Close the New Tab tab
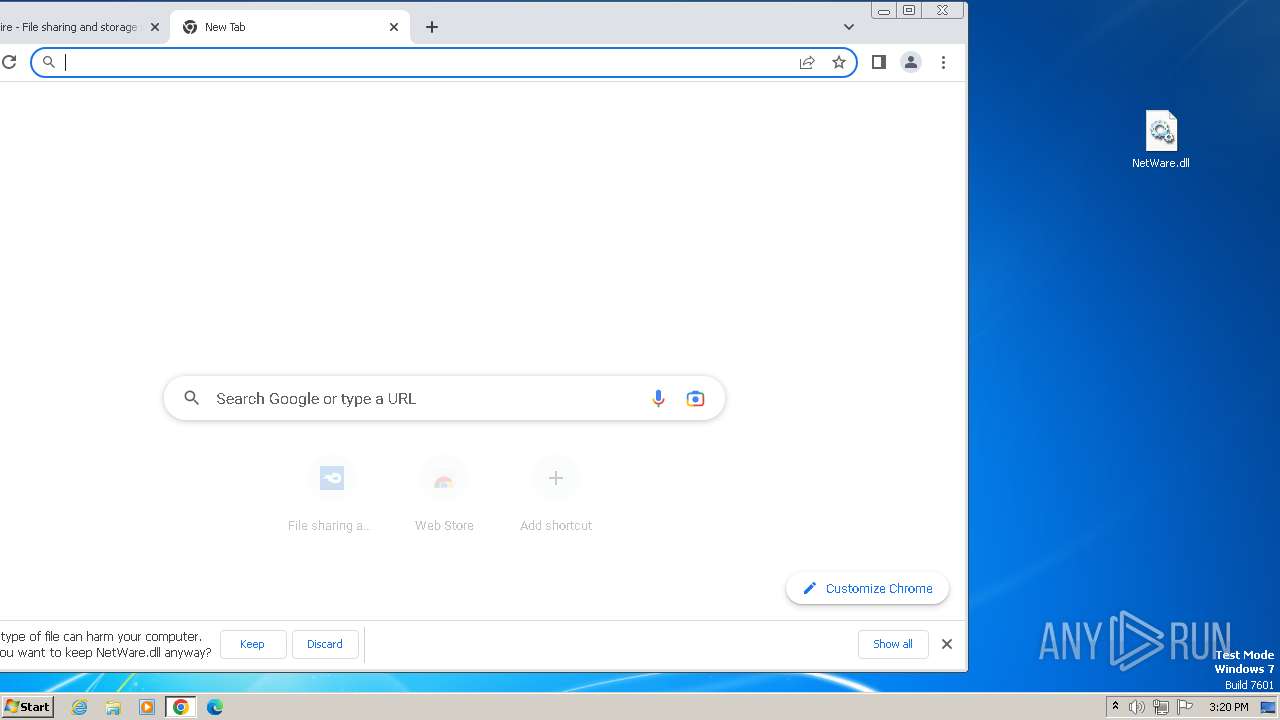This screenshot has height=720, width=1280. (x=394, y=27)
